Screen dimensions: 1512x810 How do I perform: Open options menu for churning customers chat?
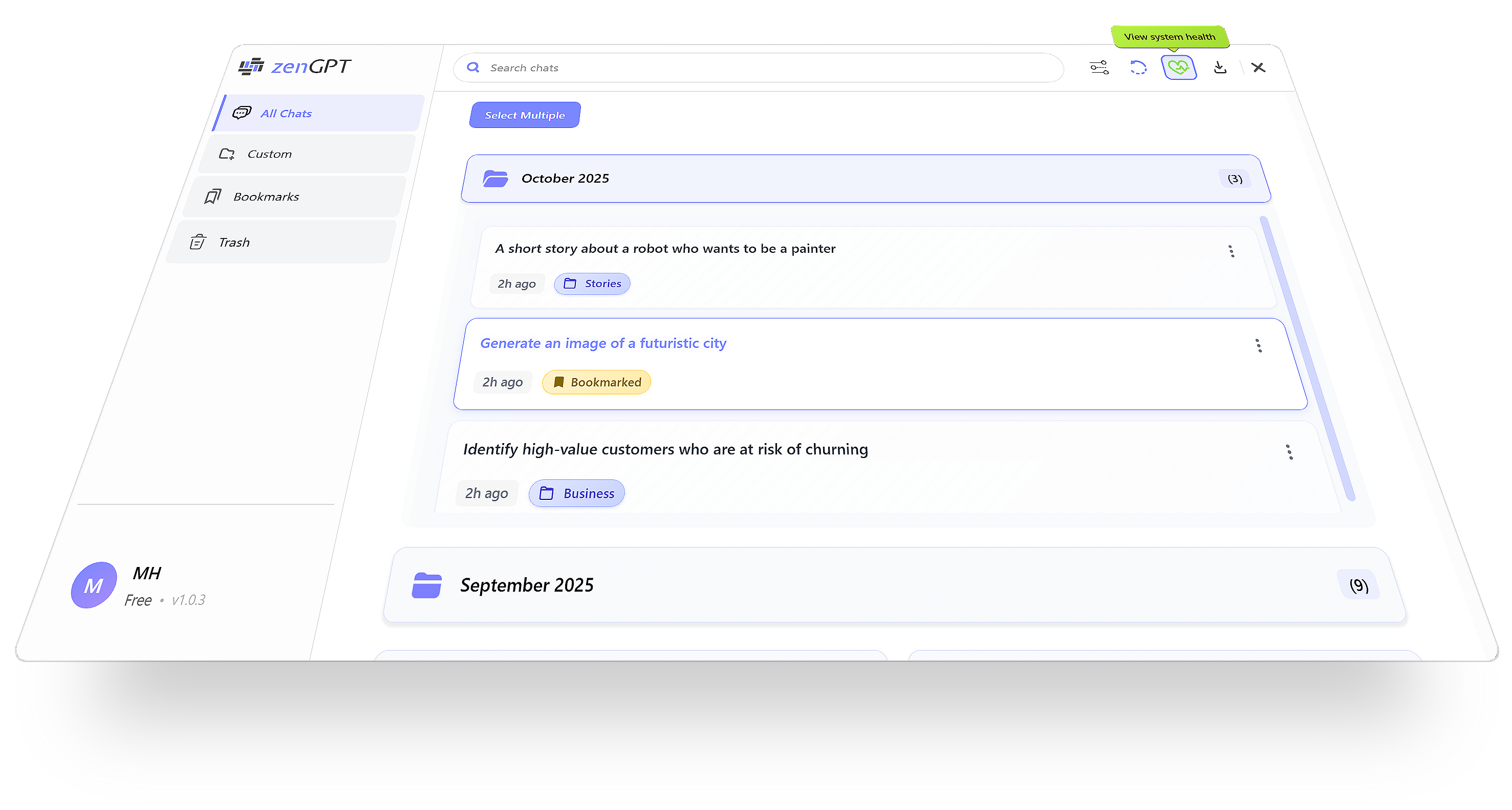click(1289, 451)
